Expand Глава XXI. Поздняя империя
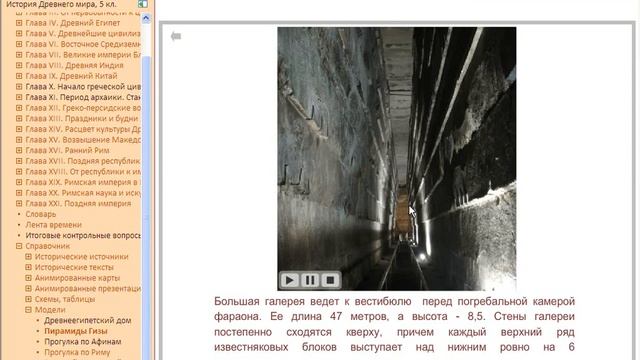This screenshot has height=360, width=640. [x=19, y=203]
